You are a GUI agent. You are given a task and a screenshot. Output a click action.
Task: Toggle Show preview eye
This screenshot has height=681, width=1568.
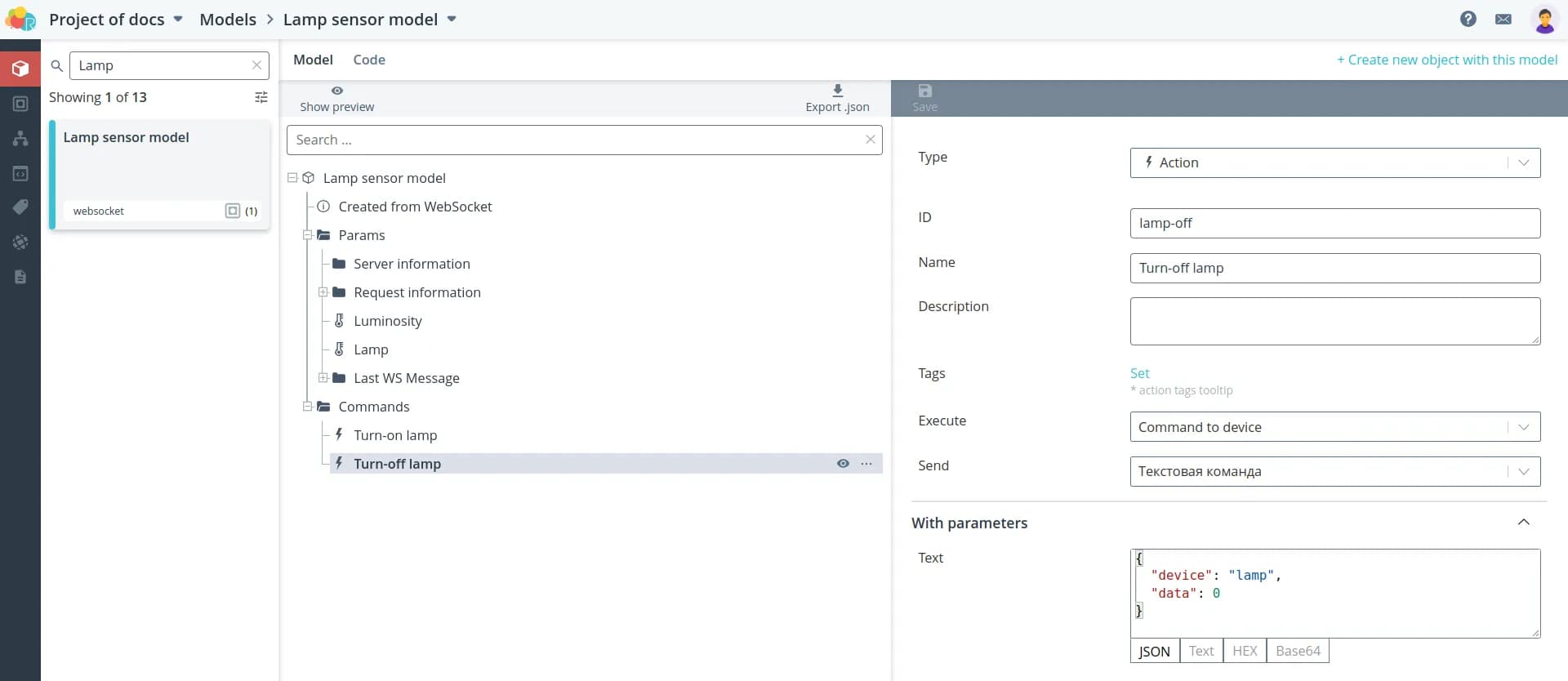[x=336, y=91]
